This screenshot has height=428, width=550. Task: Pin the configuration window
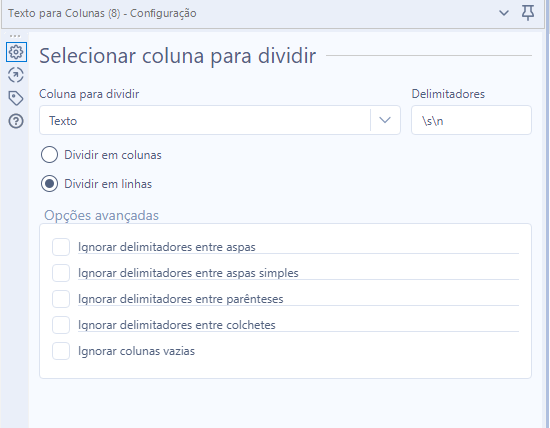(x=528, y=13)
